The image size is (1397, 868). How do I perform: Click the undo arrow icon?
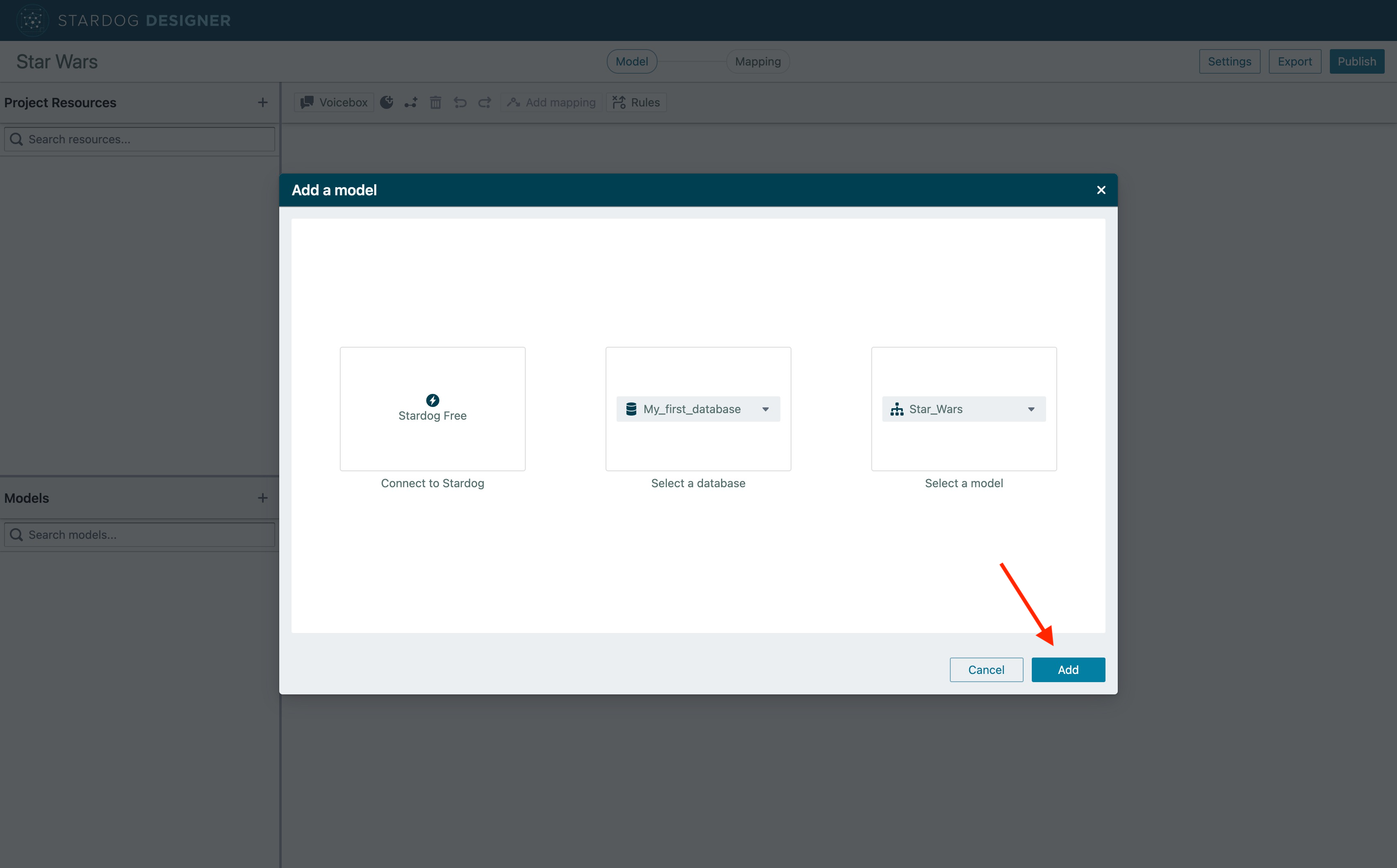coord(460,102)
